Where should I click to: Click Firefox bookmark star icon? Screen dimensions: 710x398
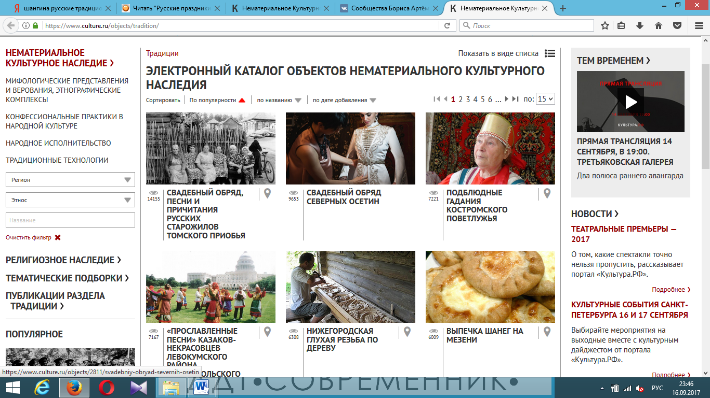(x=604, y=26)
